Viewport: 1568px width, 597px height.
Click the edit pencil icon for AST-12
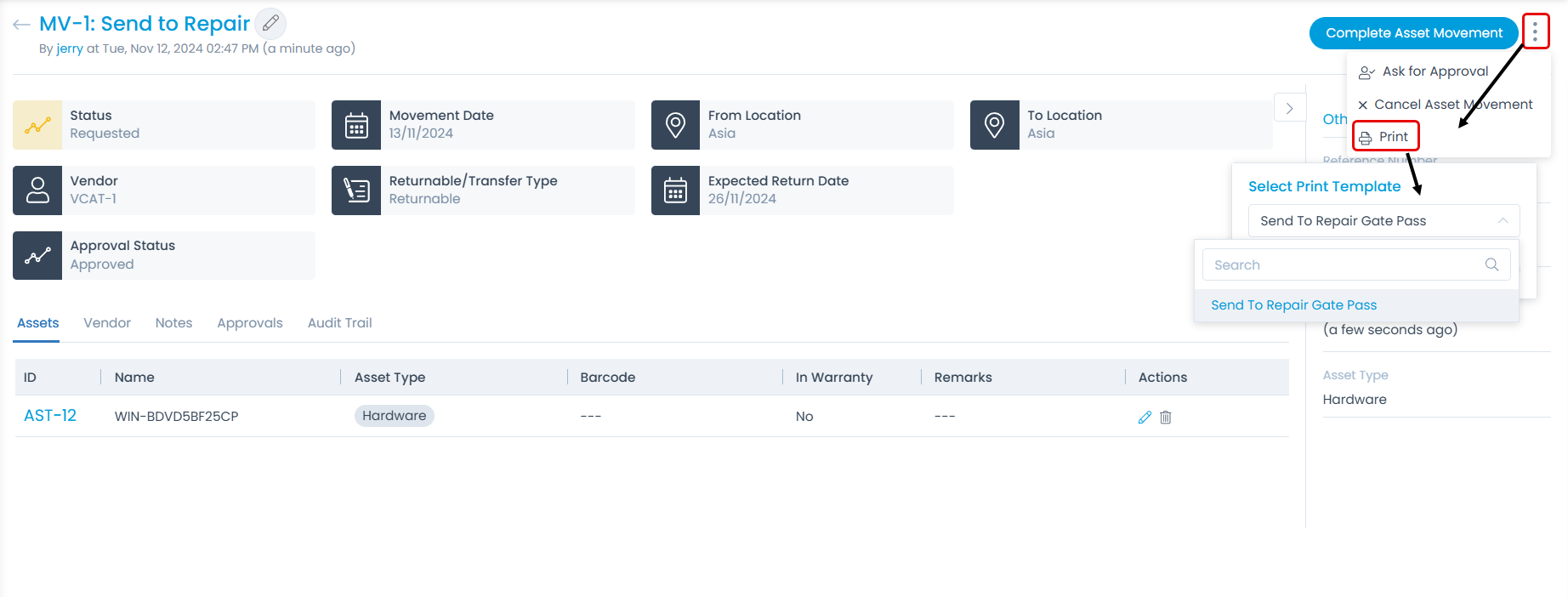click(x=1145, y=417)
